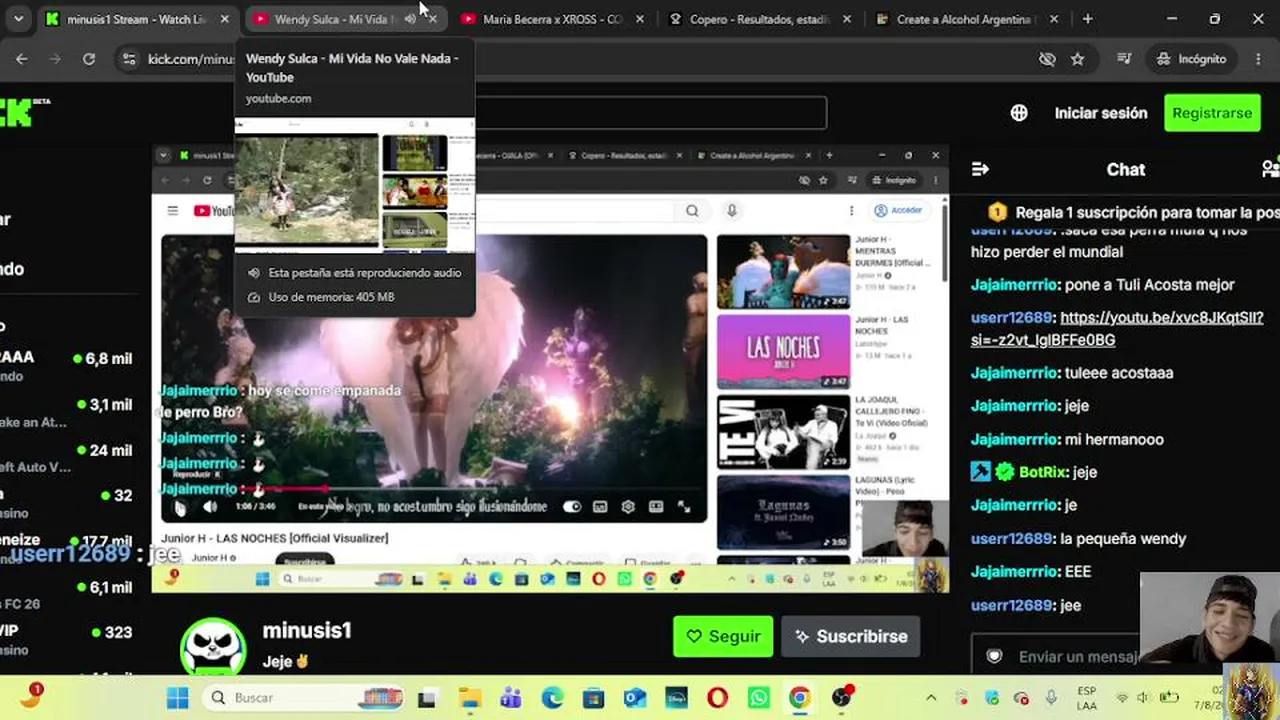1280x720 pixels.
Task: Click Suscribirse to subscribe to minusis1
Action: (x=851, y=636)
